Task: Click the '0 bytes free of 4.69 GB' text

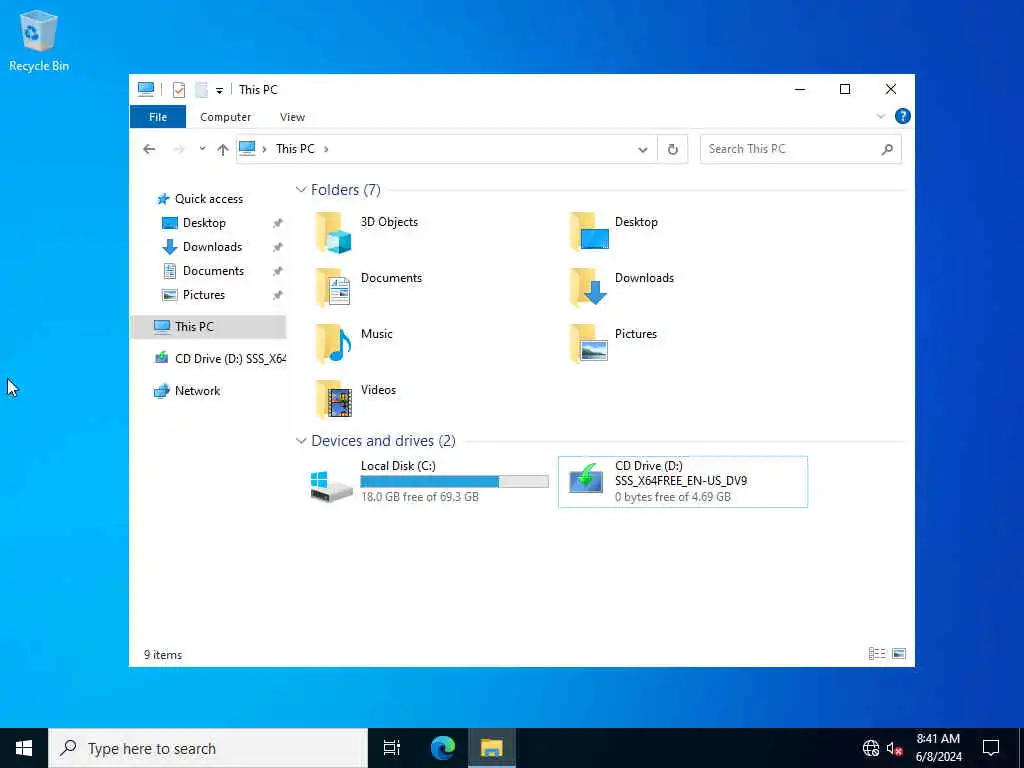Action: click(x=673, y=497)
